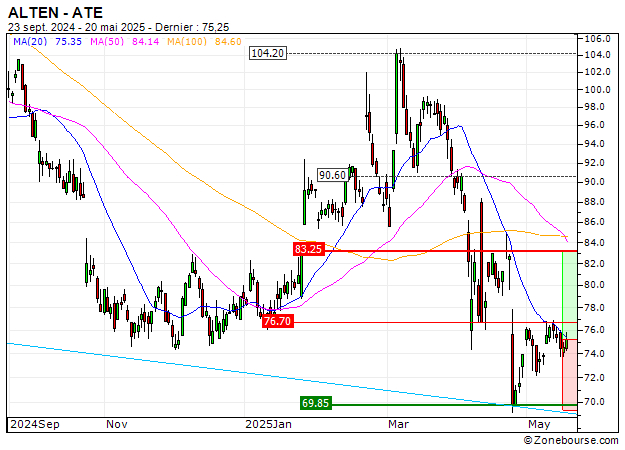Click the MA(50) legend label
Viewport: 625px width, 450px height.
point(107,41)
